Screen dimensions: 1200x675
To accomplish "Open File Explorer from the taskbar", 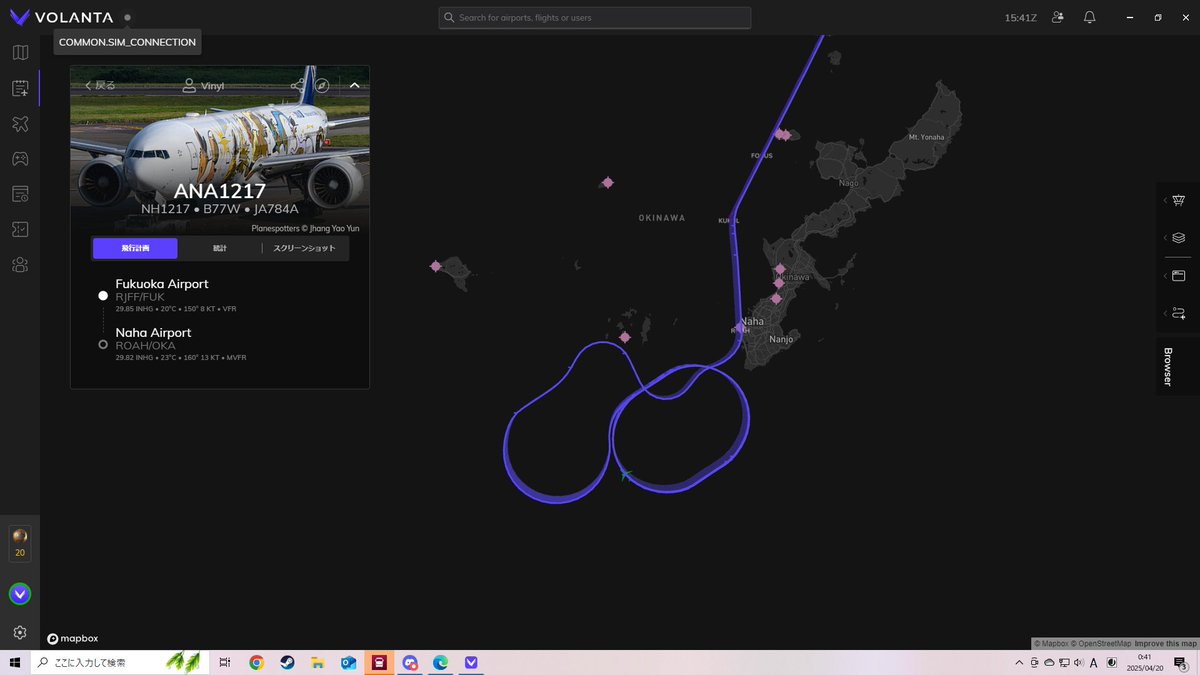I will 317,662.
